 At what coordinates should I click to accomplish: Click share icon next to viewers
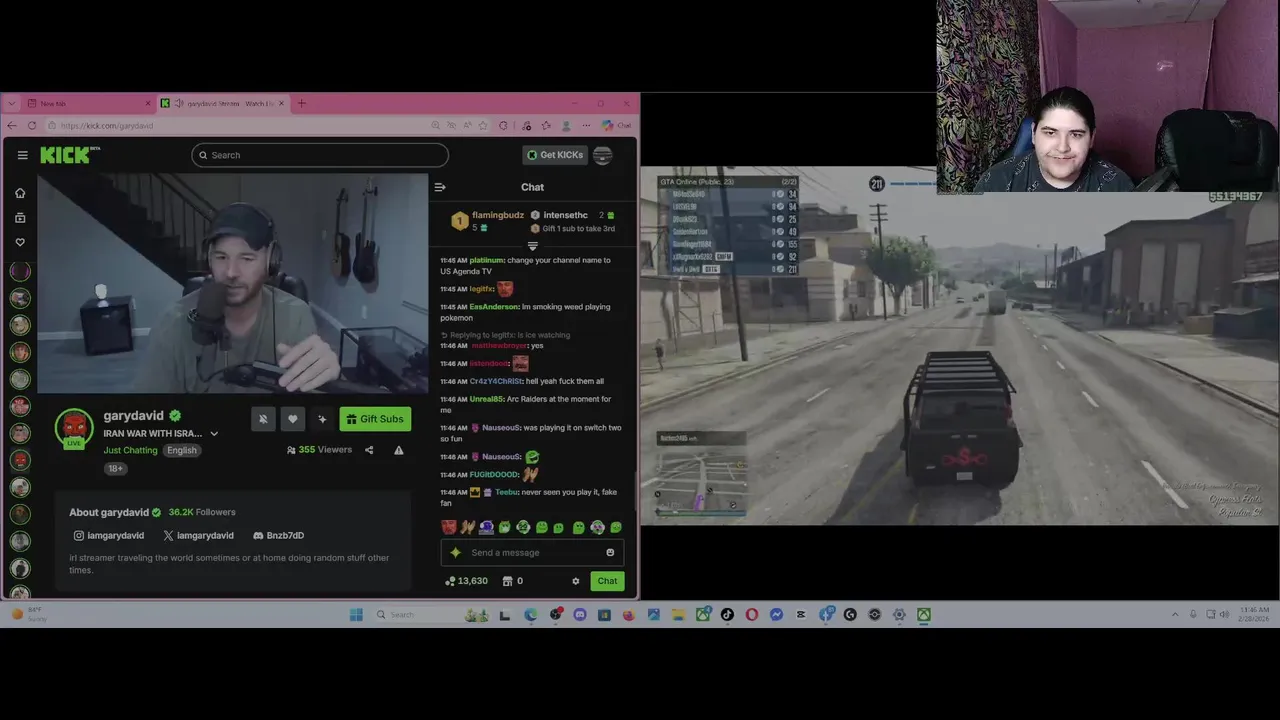tap(369, 450)
